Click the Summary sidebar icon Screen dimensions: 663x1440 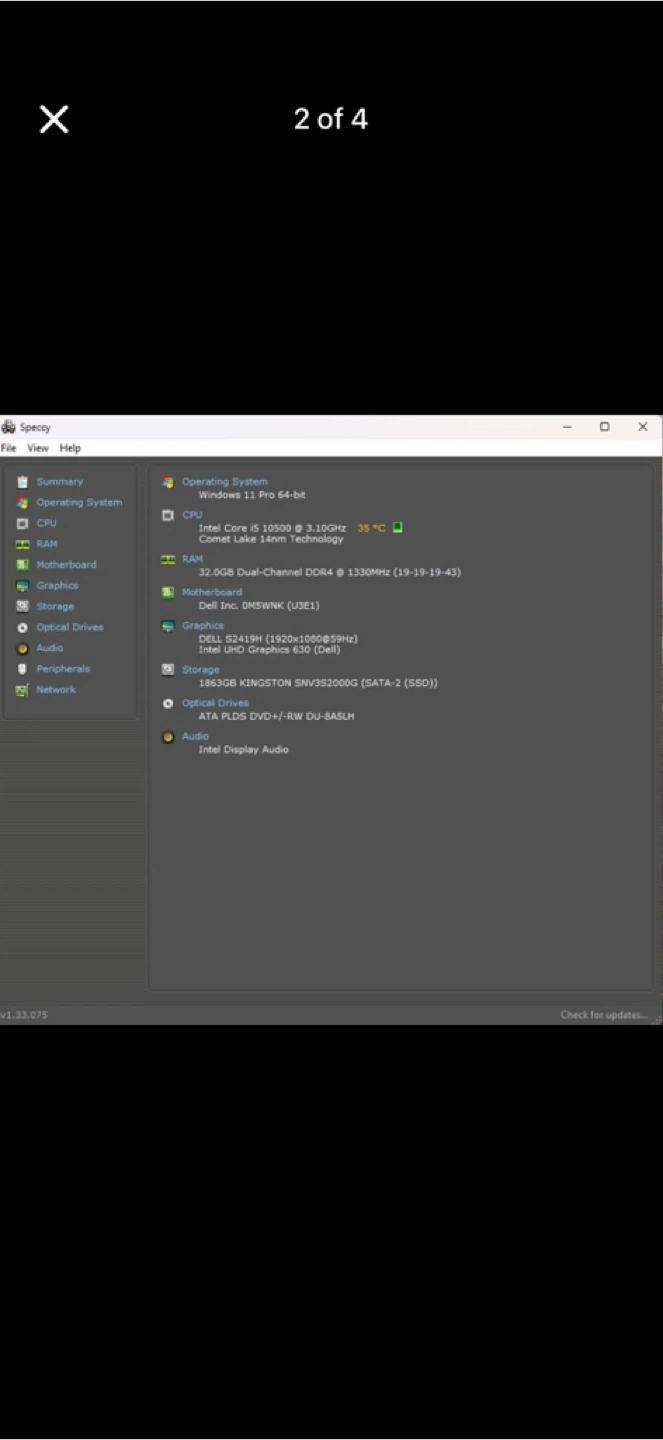[22, 482]
